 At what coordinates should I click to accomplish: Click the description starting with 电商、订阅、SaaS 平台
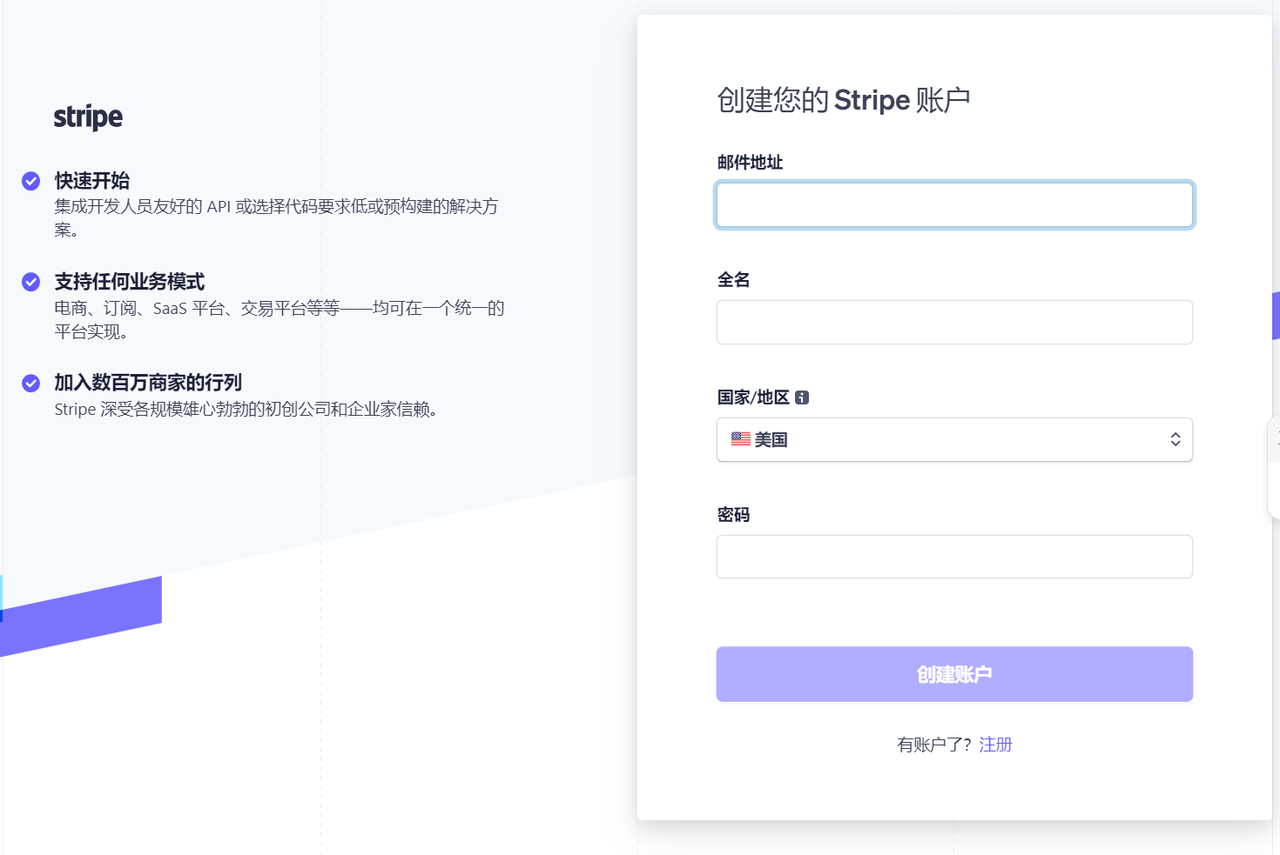pos(279,319)
